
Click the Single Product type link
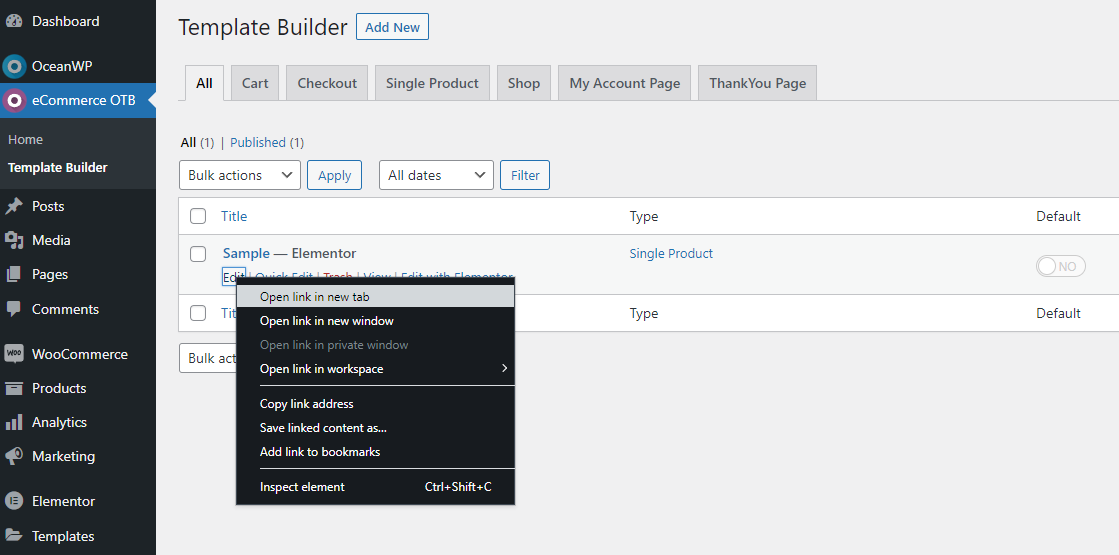click(671, 253)
